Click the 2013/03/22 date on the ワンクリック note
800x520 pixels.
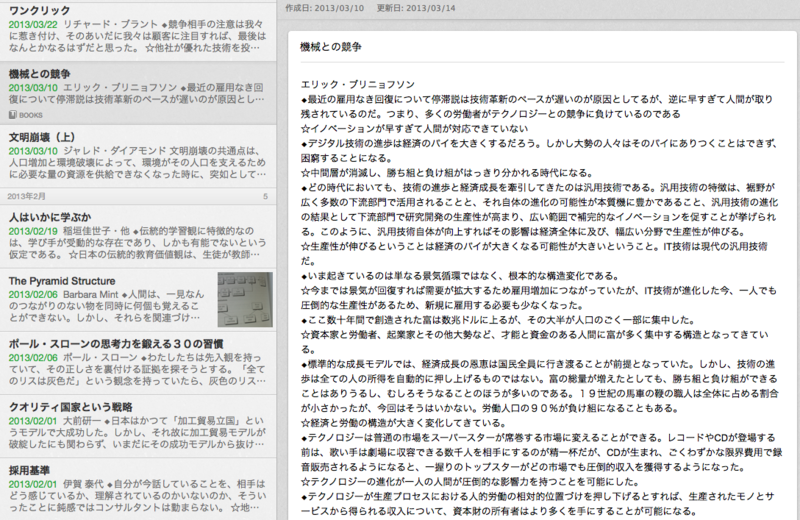click(x=33, y=24)
